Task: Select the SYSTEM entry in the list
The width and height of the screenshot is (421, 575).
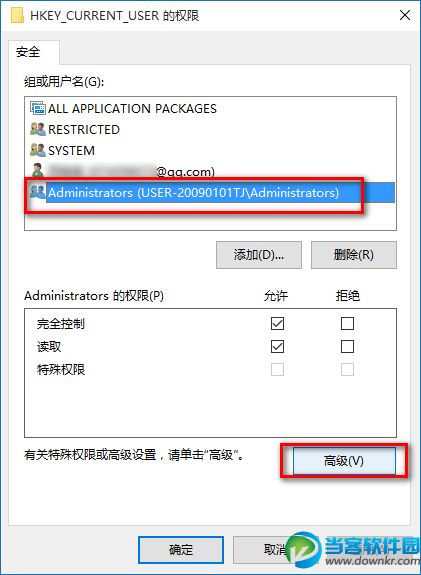Action: (72, 150)
